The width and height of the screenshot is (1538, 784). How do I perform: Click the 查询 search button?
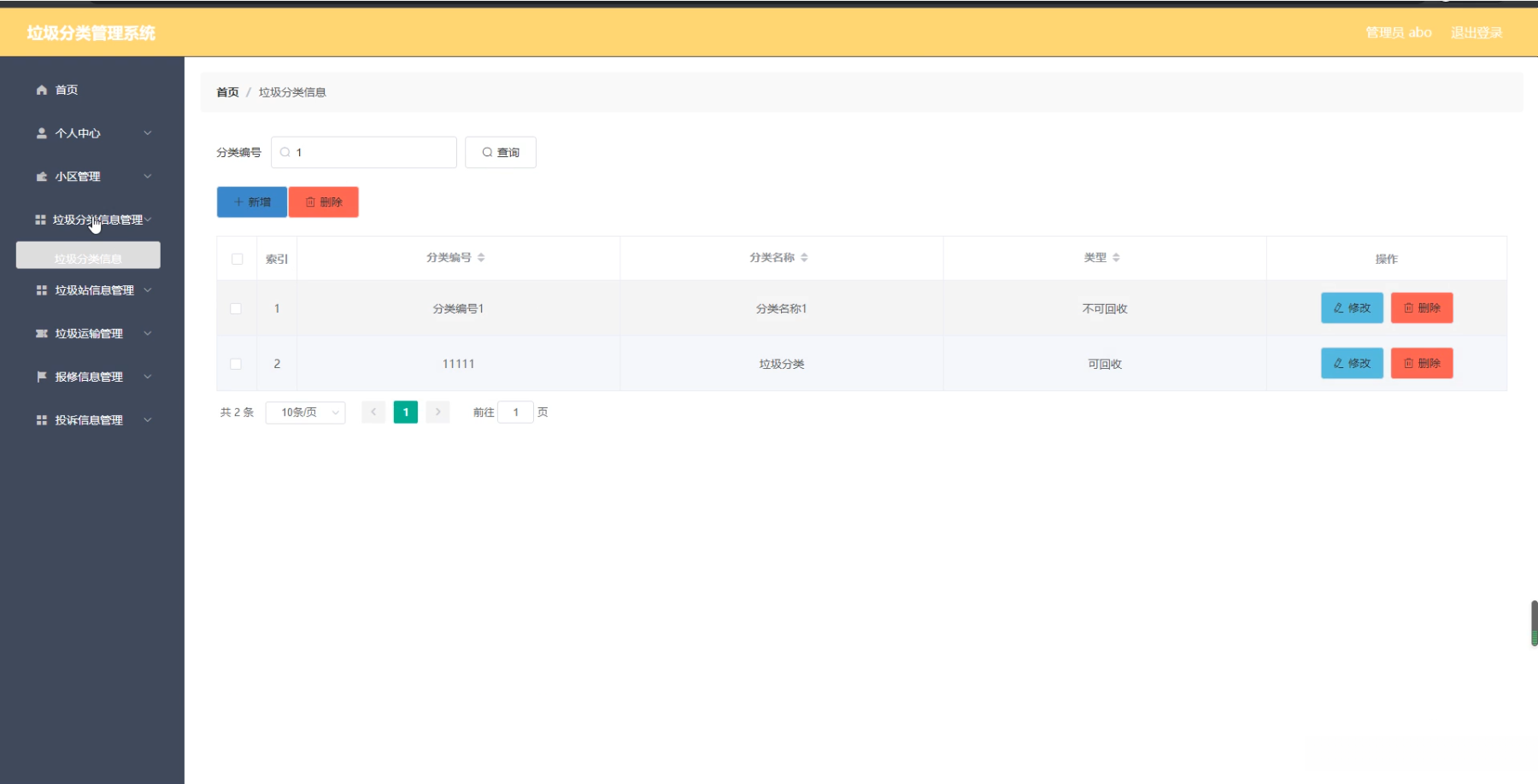501,152
